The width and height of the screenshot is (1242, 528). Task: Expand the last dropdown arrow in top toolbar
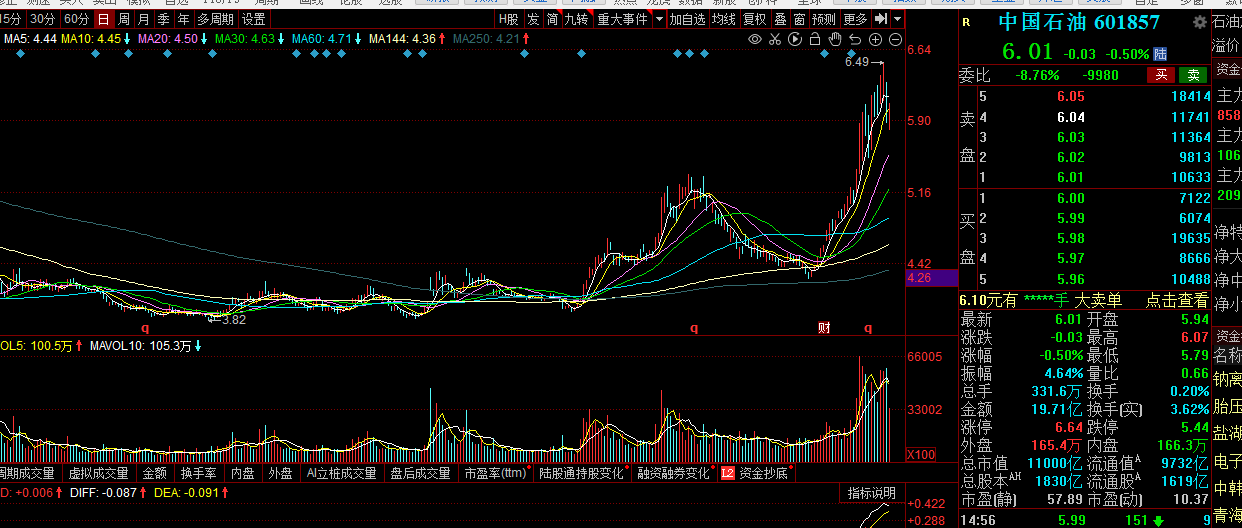point(897,19)
